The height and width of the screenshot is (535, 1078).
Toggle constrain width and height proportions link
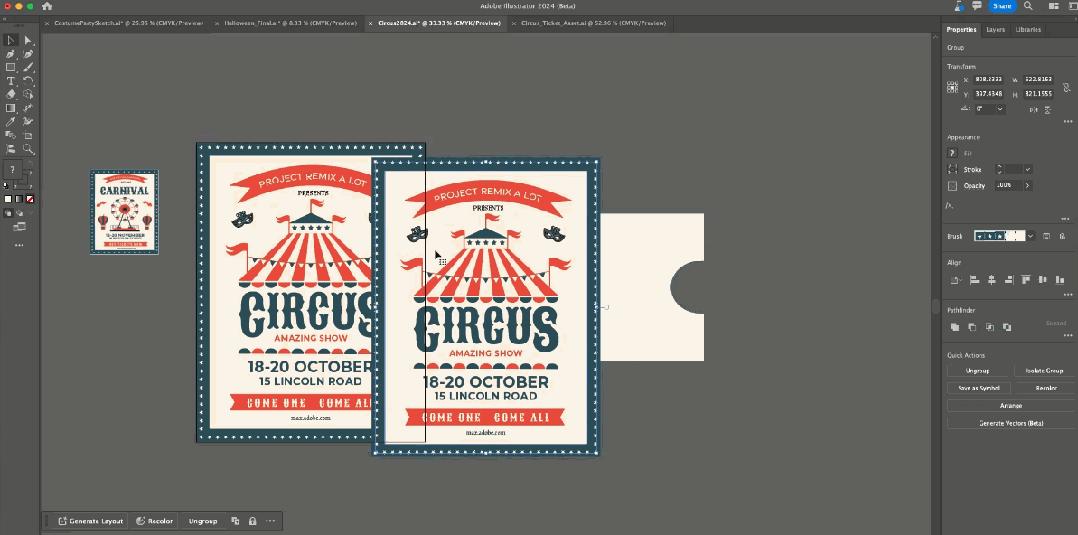[x=1067, y=87]
